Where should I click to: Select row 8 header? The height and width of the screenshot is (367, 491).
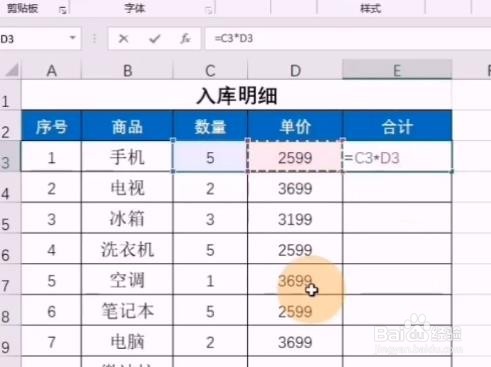pyautogui.click(x=10, y=310)
